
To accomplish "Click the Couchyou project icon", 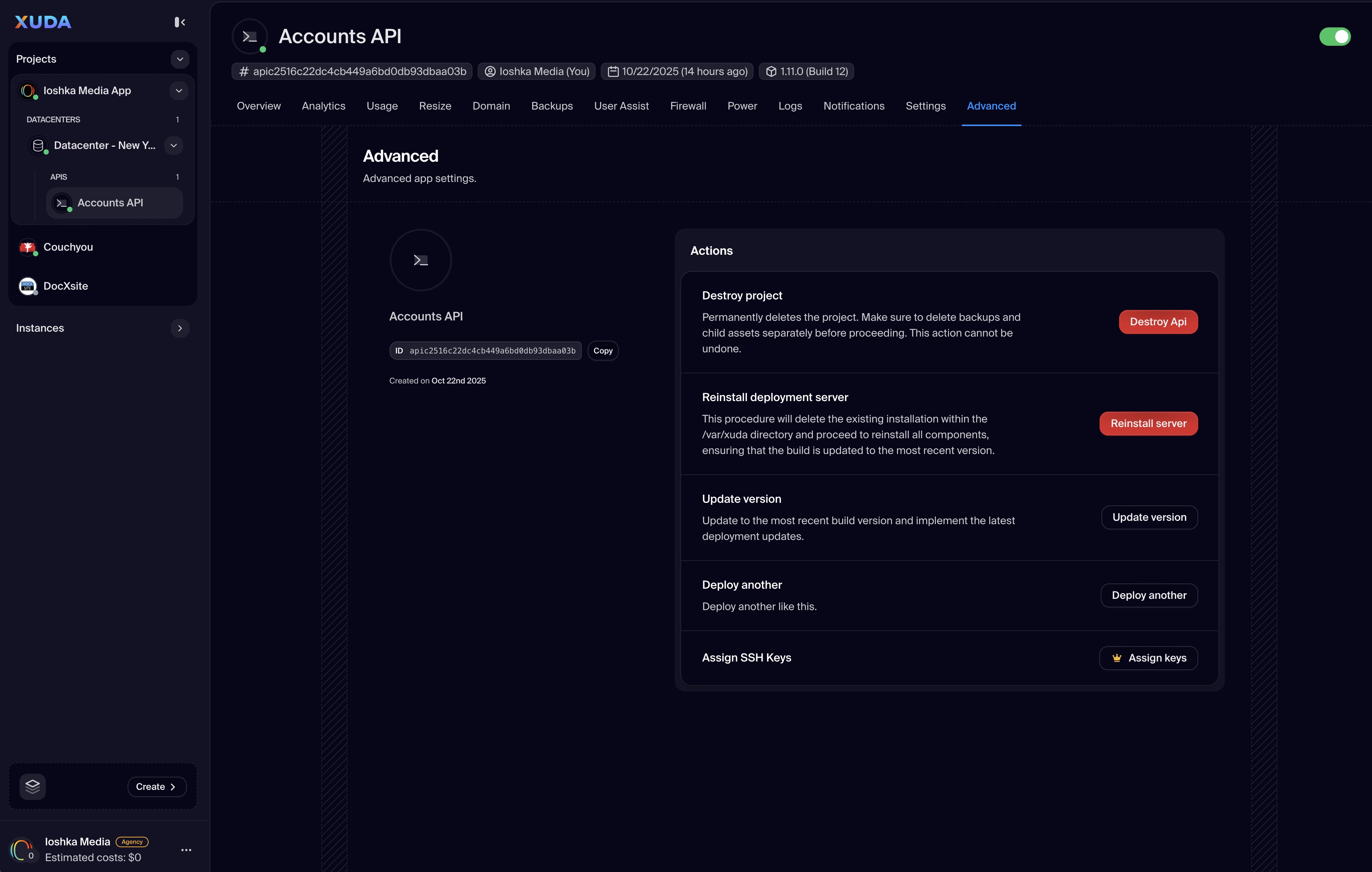I will pyautogui.click(x=27, y=247).
